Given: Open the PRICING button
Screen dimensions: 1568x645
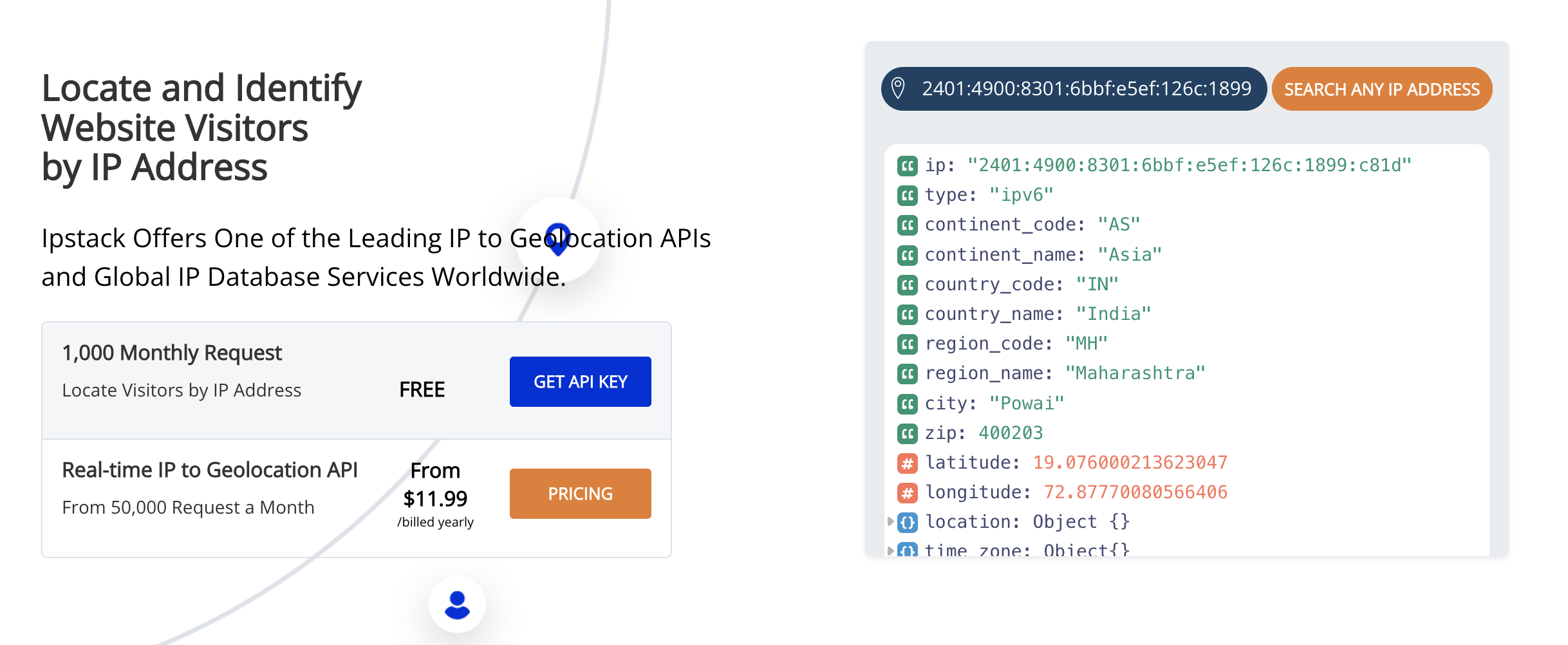Looking at the screenshot, I should point(581,494).
